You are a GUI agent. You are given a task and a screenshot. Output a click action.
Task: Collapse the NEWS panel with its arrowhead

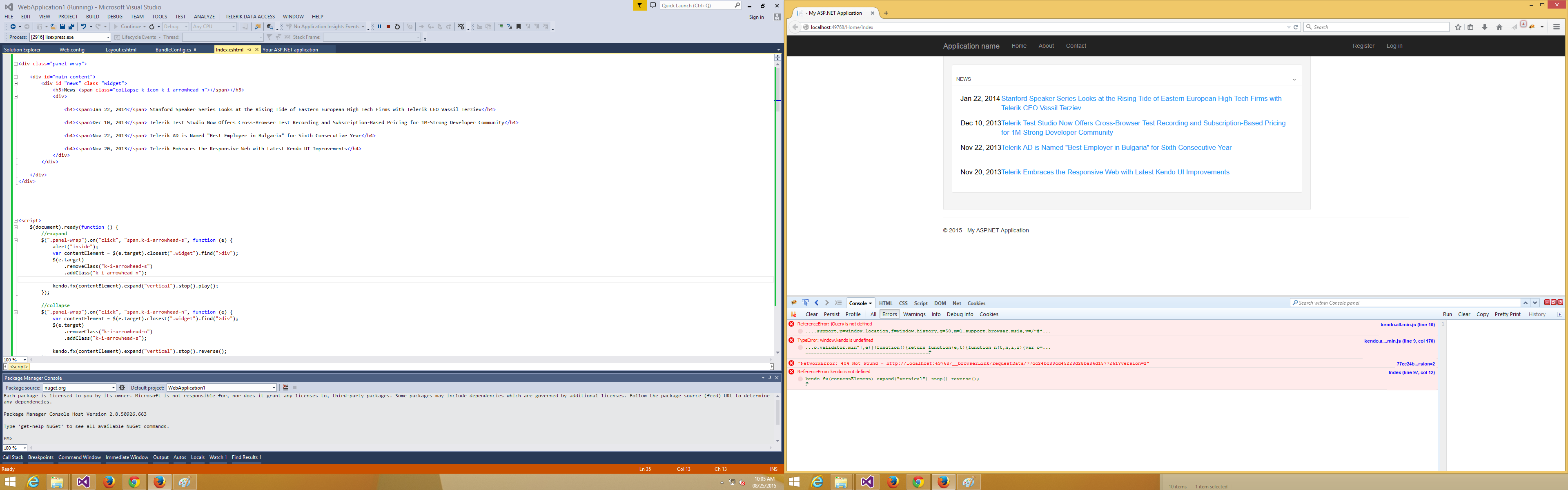point(1294,80)
